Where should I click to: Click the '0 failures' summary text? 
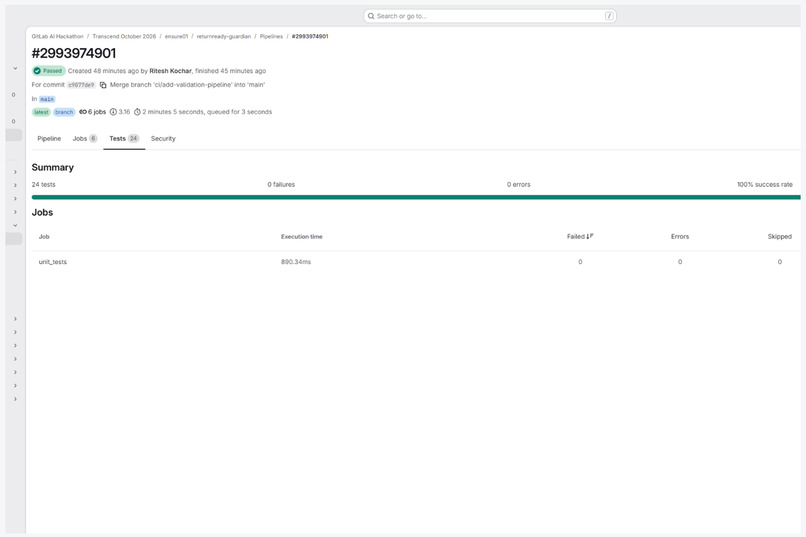[281, 184]
